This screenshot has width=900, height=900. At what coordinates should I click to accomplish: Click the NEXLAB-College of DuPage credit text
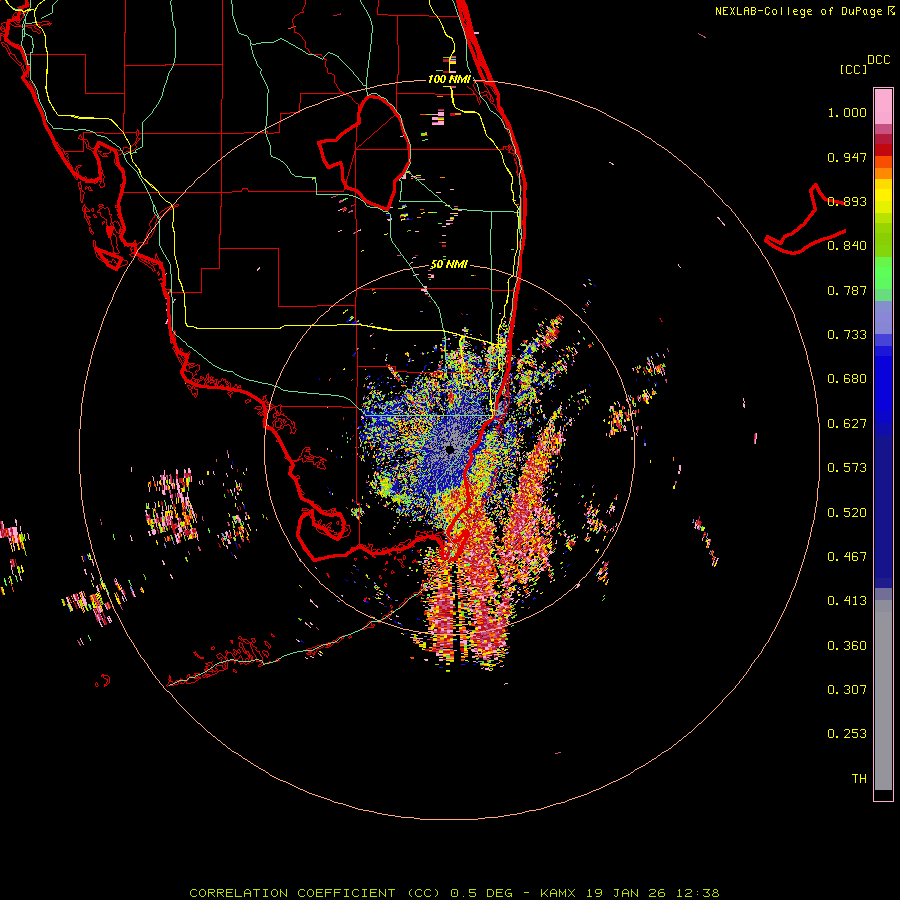(798, 11)
